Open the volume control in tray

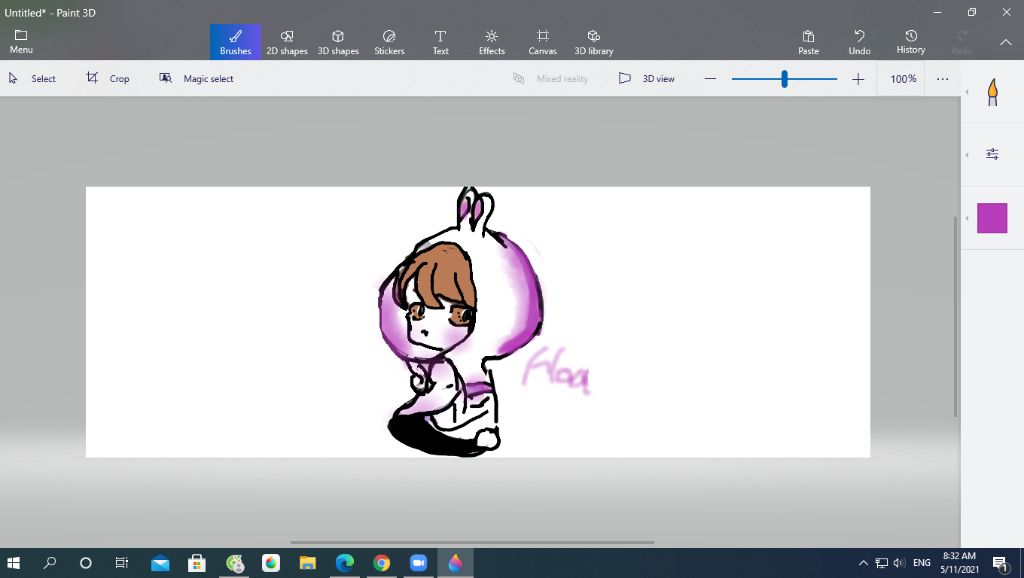[899, 563]
